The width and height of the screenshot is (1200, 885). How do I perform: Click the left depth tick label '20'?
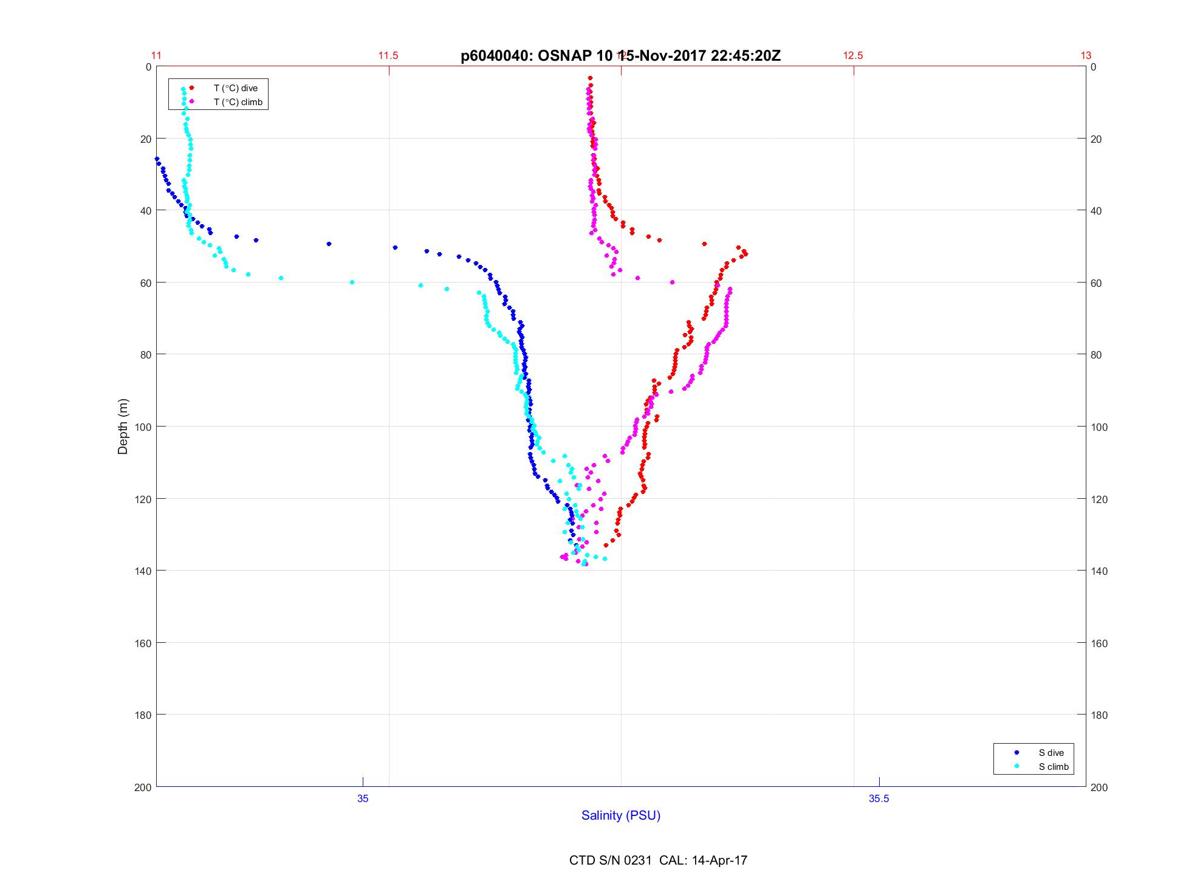point(144,139)
